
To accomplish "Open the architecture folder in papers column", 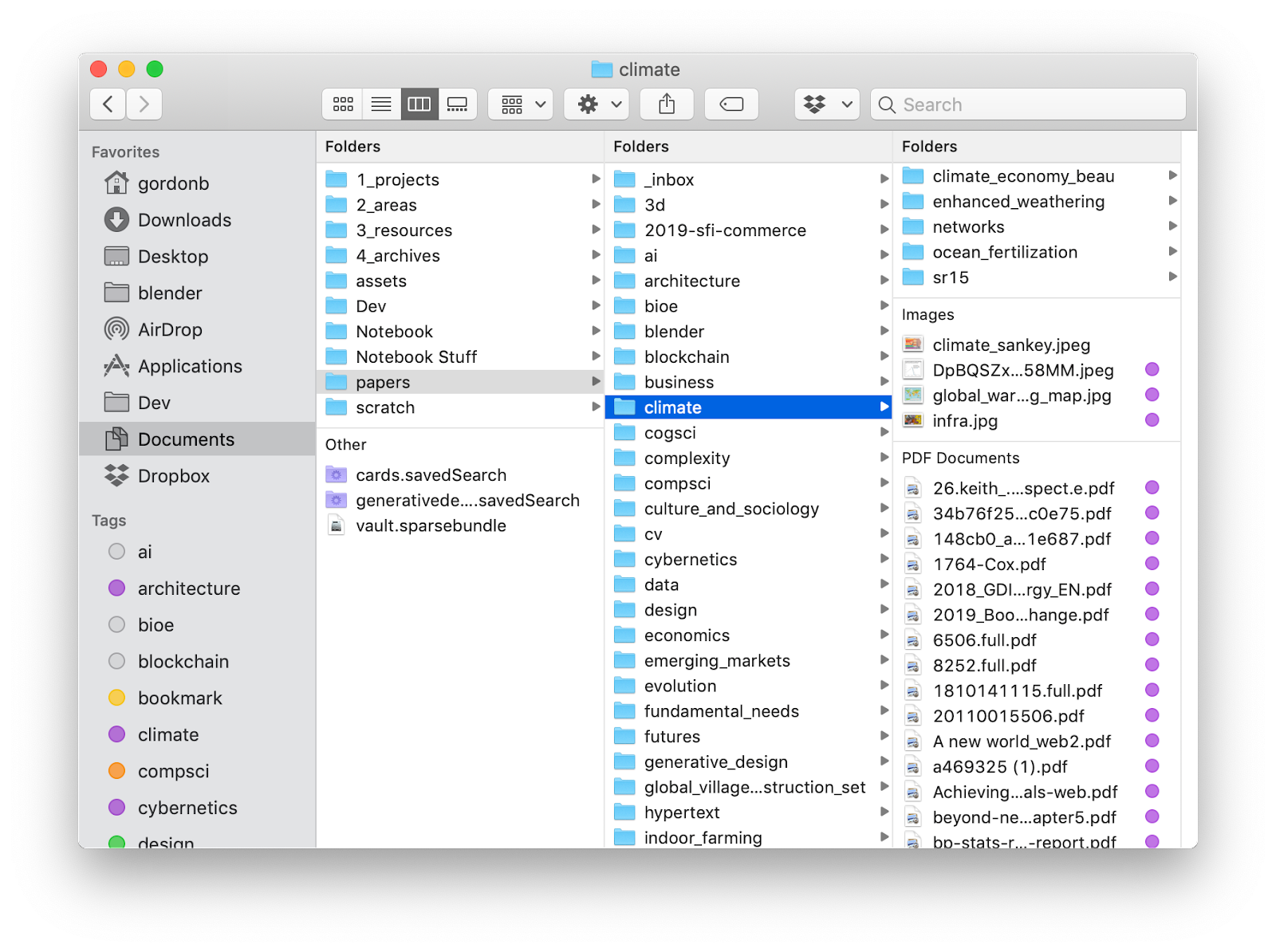I will (748, 281).
